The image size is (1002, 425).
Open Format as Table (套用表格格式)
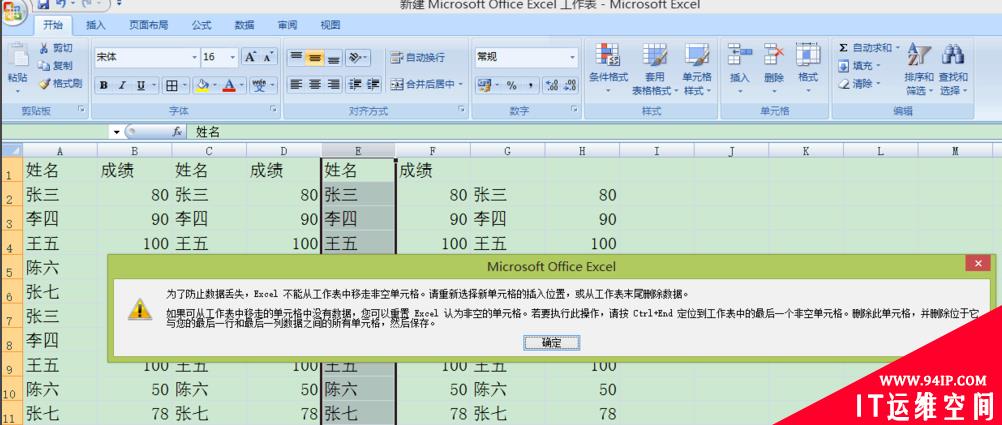(655, 69)
